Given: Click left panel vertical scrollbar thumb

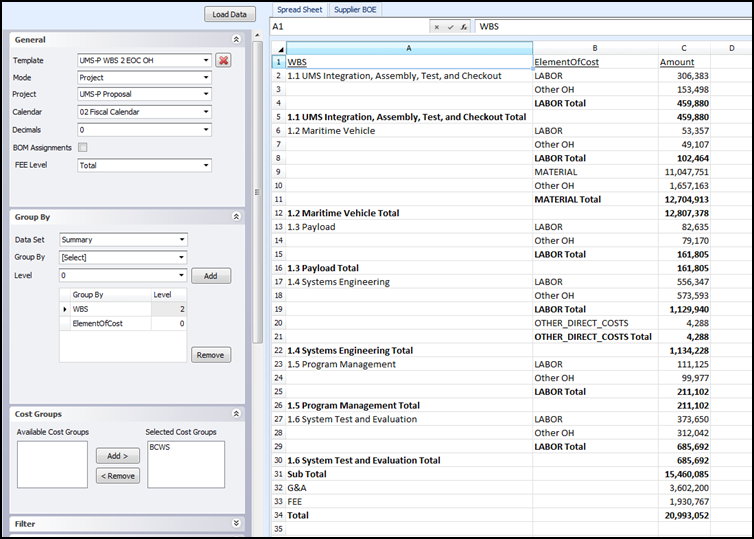Looking at the screenshot, I should coord(258,192).
